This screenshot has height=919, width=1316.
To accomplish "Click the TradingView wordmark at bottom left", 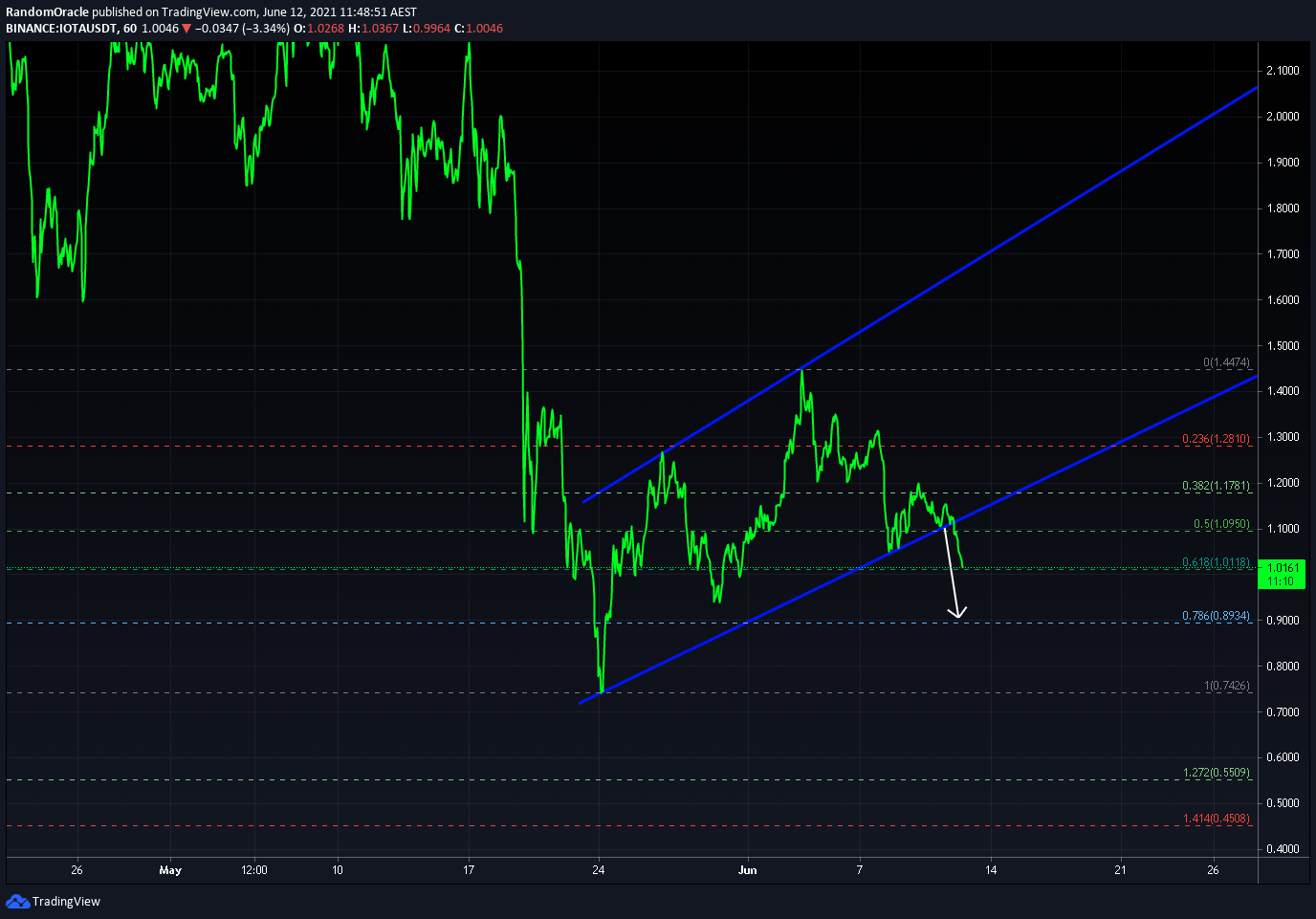I will coord(66,902).
